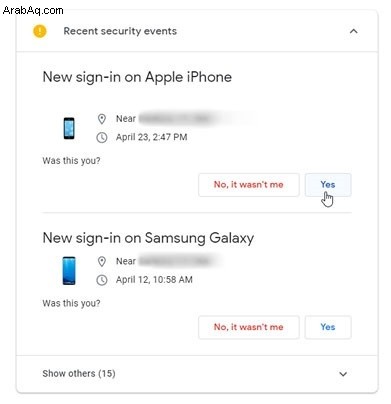The image size is (391, 404).
Task: Confirm Yes for the Apple iPhone sign-in
Action: click(328, 185)
